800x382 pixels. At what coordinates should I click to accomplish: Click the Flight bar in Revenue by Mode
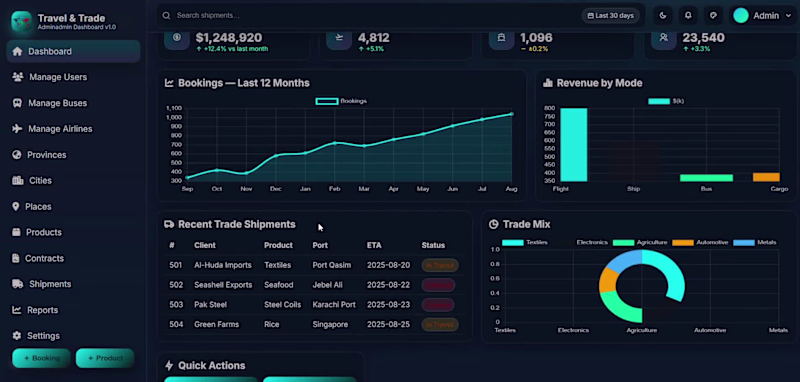click(x=573, y=145)
